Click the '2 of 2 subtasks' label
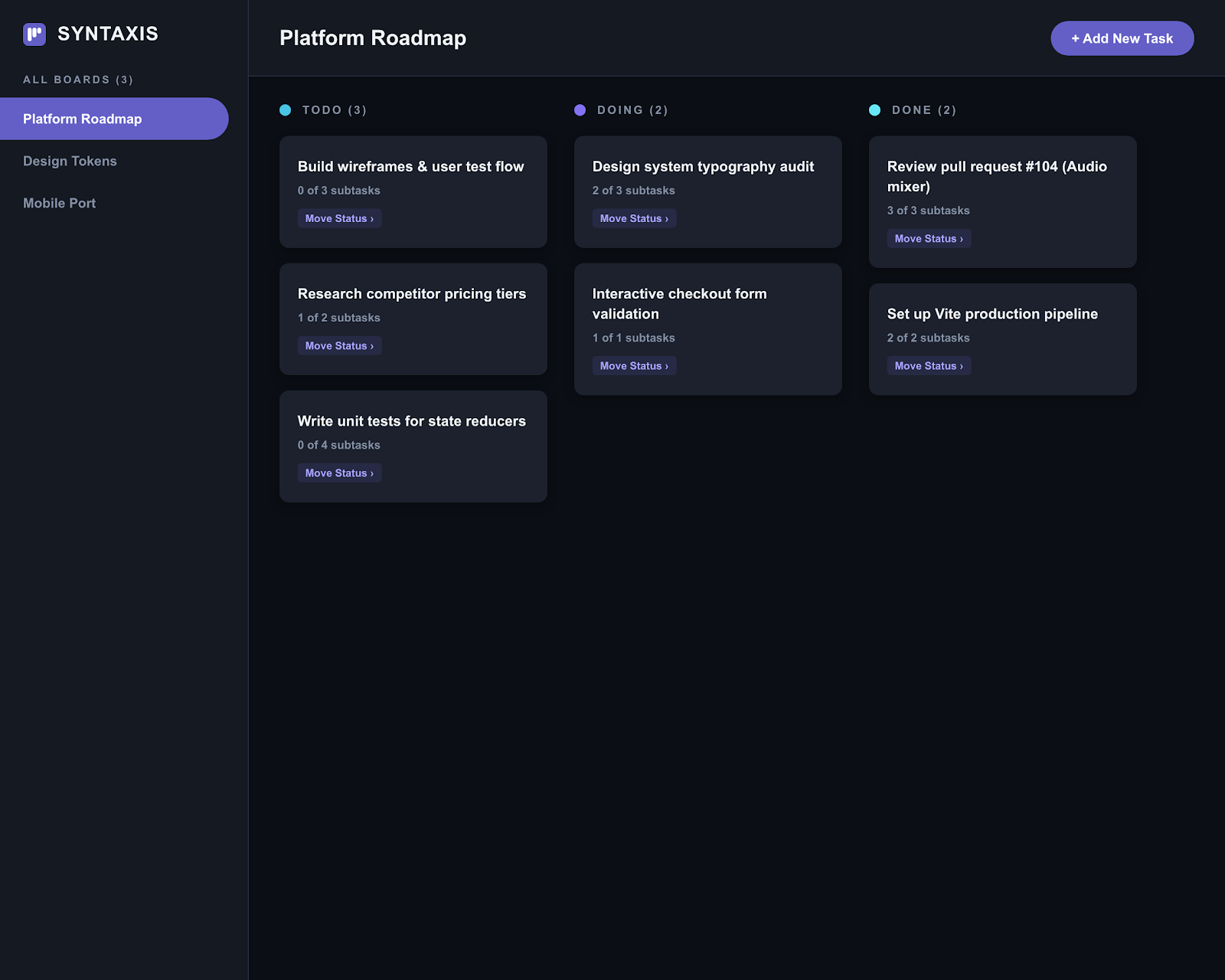Viewport: 1225px width, 980px height. tap(929, 338)
